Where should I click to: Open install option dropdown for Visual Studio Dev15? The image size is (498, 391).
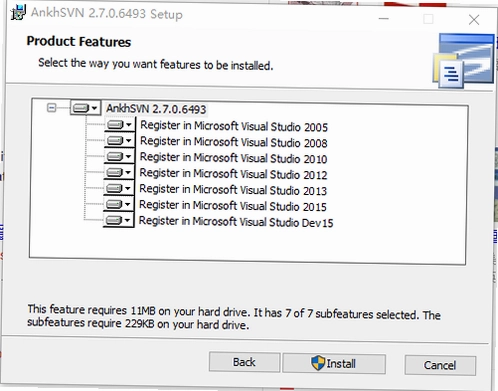pyautogui.click(x=118, y=220)
